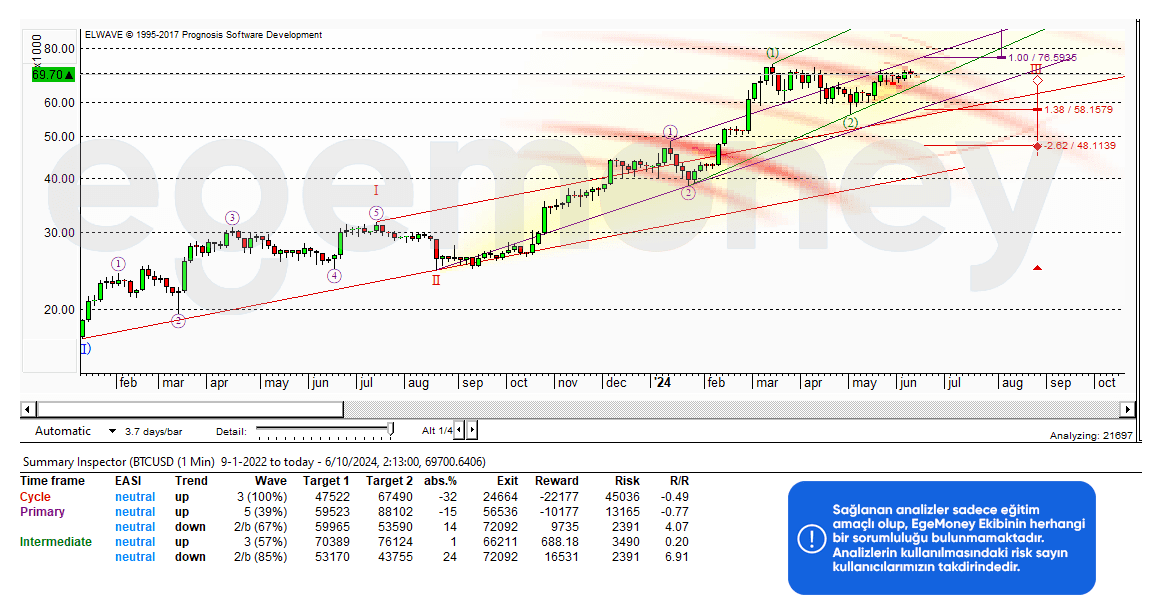
Task: Go to previous alternative with left arrow
Action: point(461,430)
